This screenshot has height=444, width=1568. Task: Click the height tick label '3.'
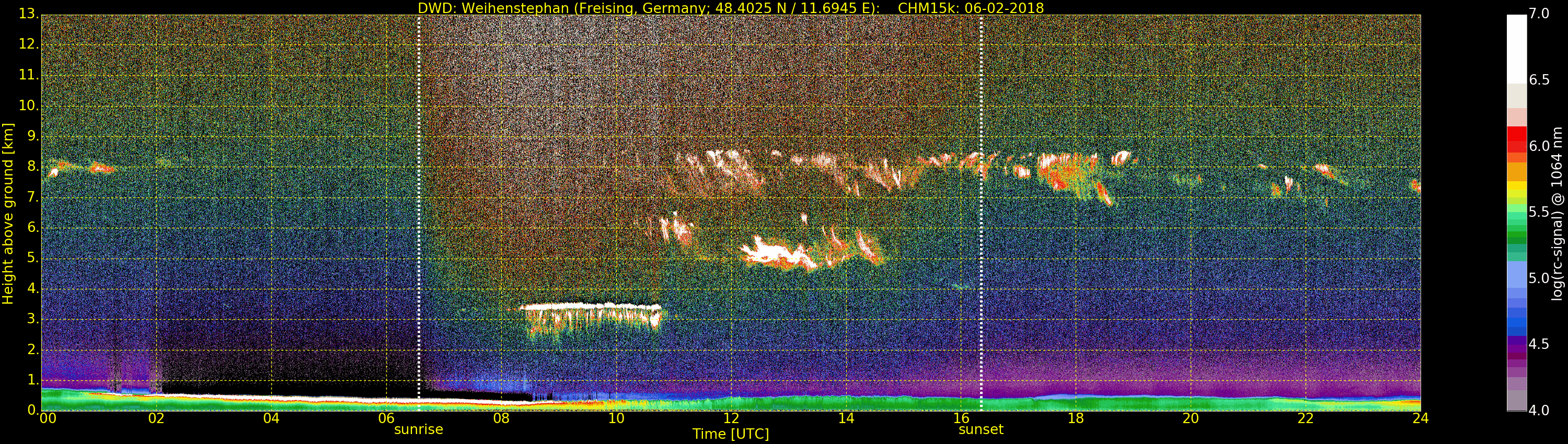[32, 319]
